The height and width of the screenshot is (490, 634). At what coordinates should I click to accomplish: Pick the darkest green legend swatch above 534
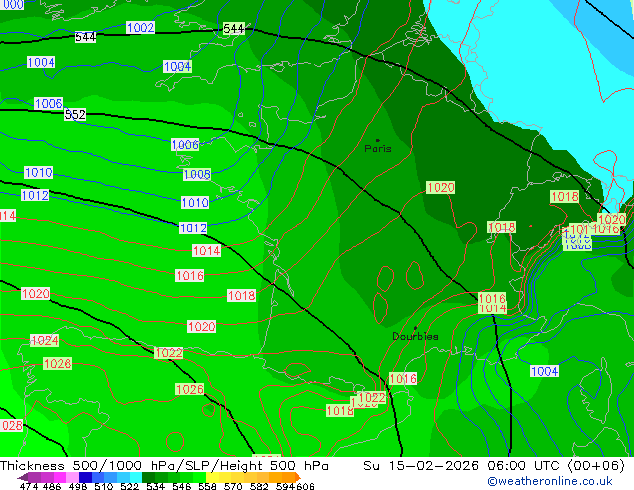pyautogui.click(x=149, y=477)
